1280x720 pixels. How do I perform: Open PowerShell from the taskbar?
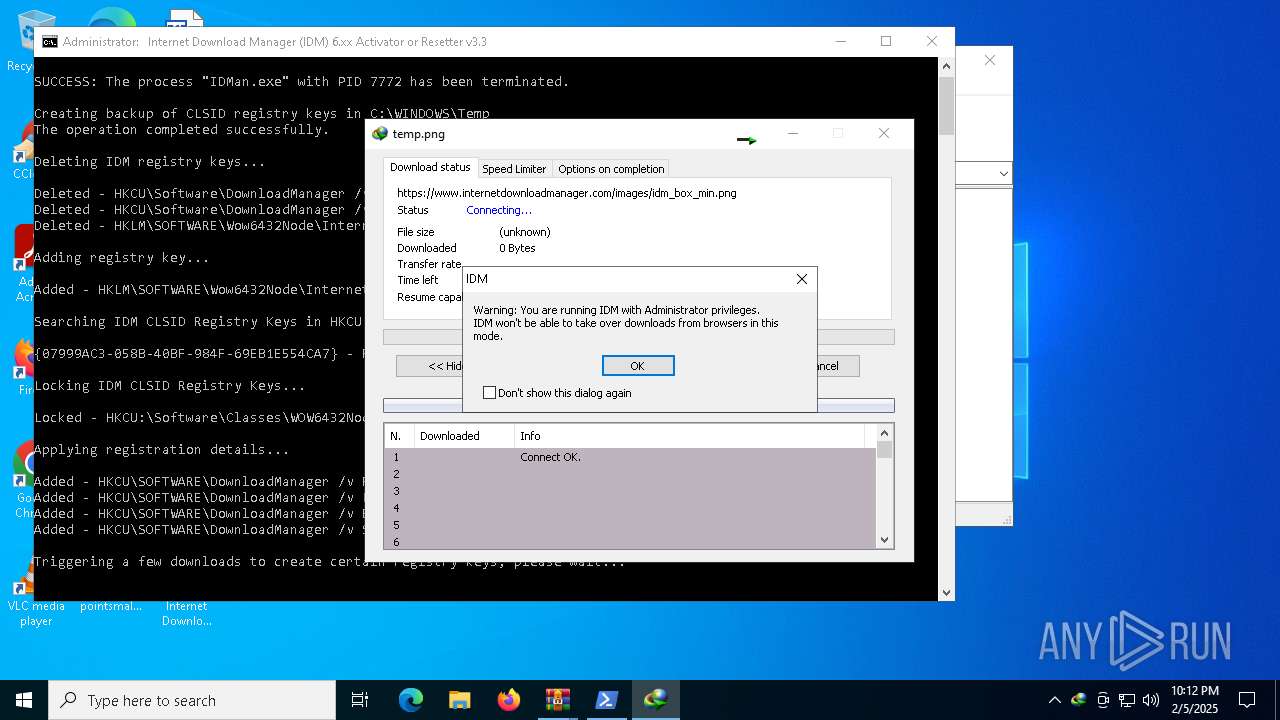point(606,700)
